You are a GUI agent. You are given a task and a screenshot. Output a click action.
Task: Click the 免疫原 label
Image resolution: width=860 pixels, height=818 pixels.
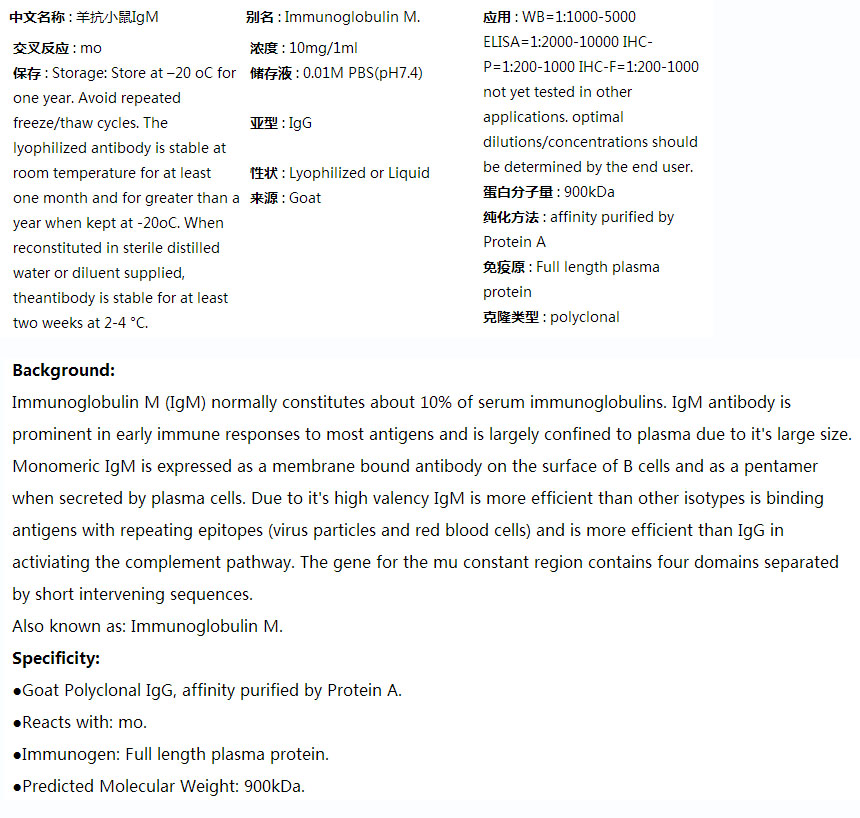503,267
